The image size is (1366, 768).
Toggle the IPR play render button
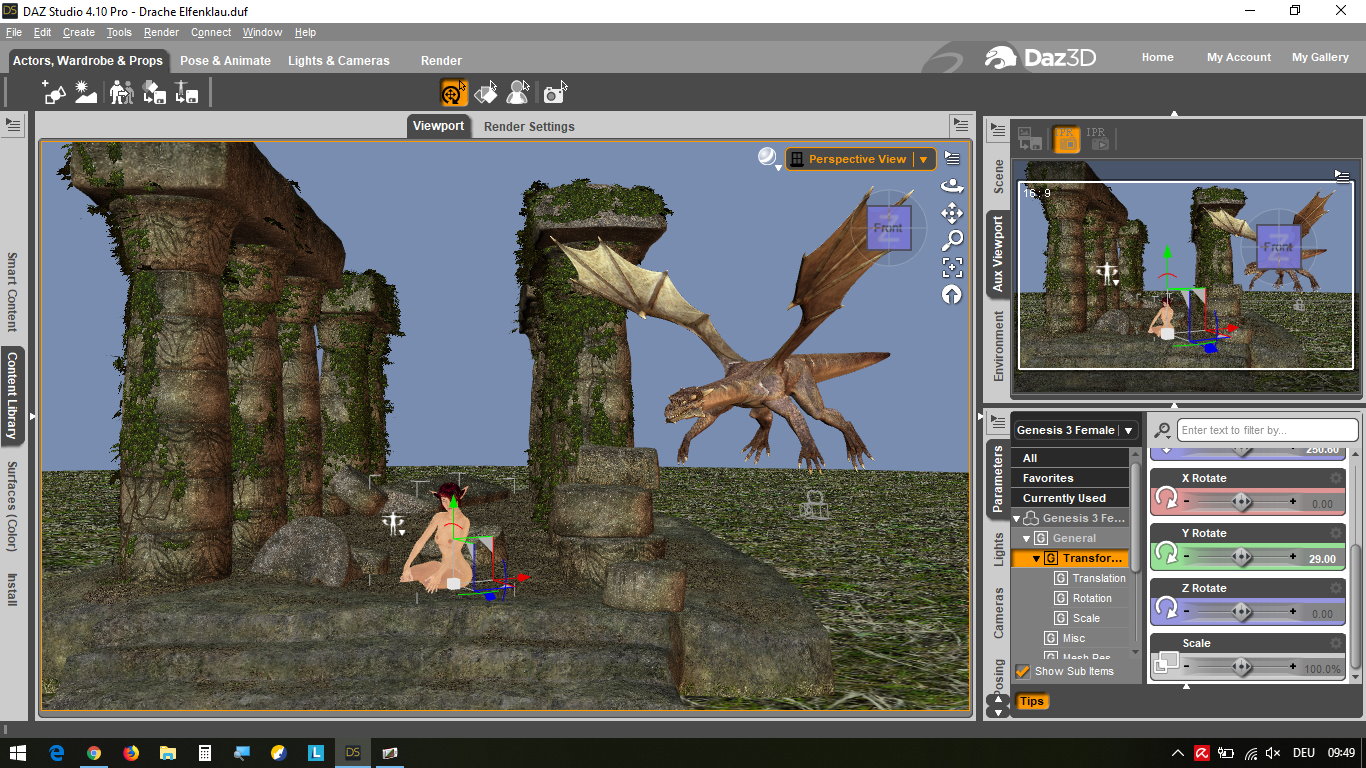coord(1098,139)
